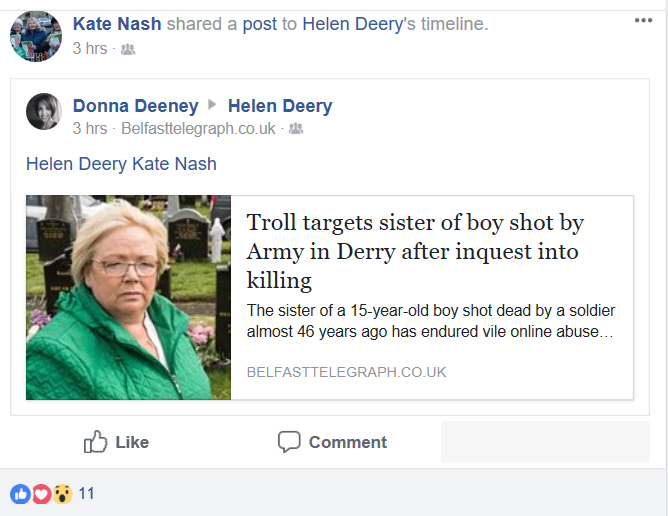Click the arrow between Donna Deeney and Helen Deery
The width and height of the screenshot is (668, 516).
tap(213, 106)
